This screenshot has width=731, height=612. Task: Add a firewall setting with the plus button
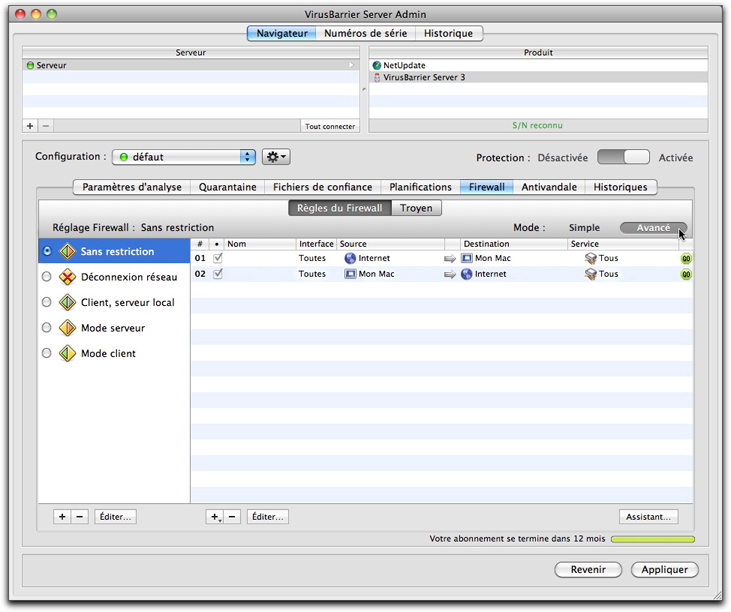(x=62, y=516)
